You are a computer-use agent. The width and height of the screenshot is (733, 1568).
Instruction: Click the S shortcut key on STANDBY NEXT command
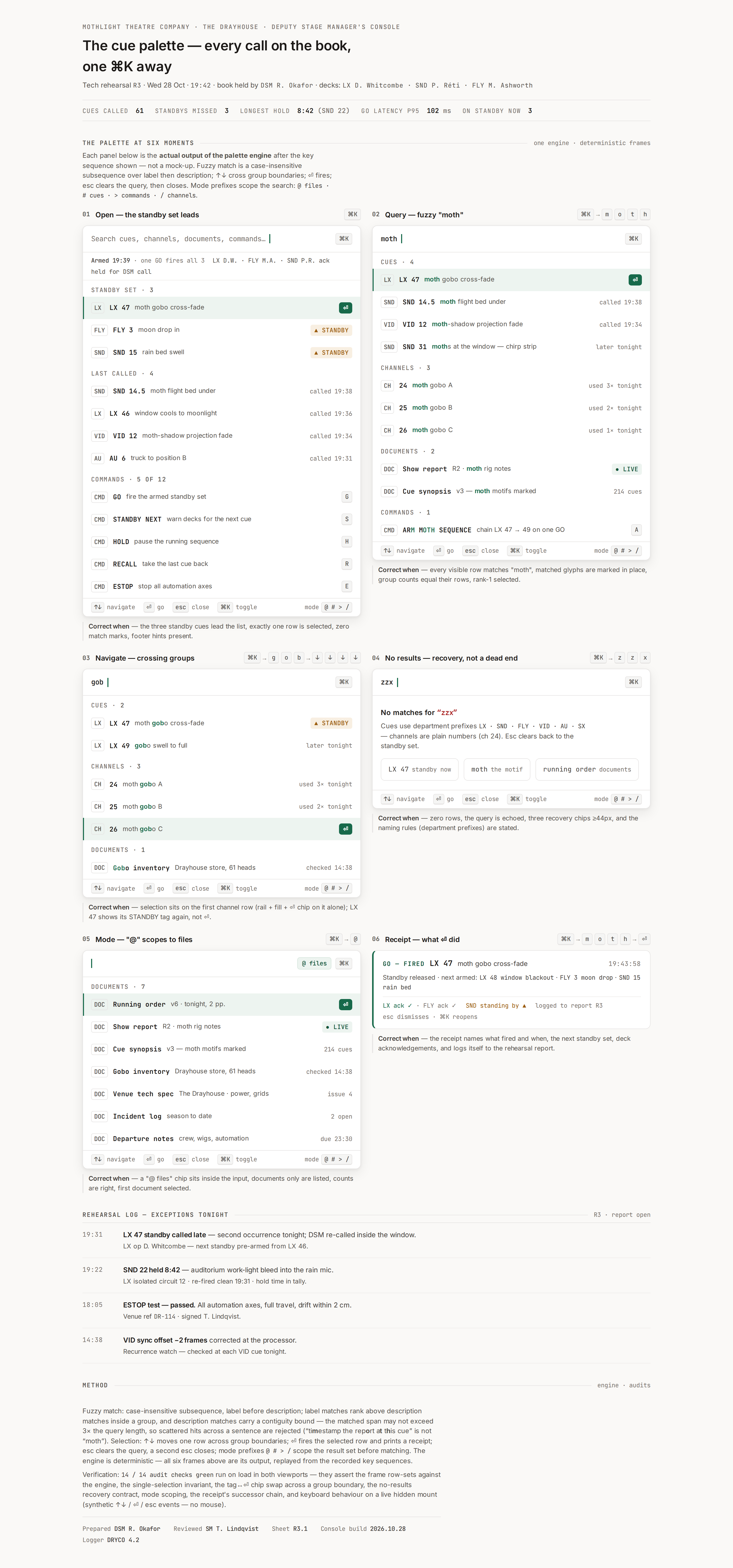(x=346, y=519)
